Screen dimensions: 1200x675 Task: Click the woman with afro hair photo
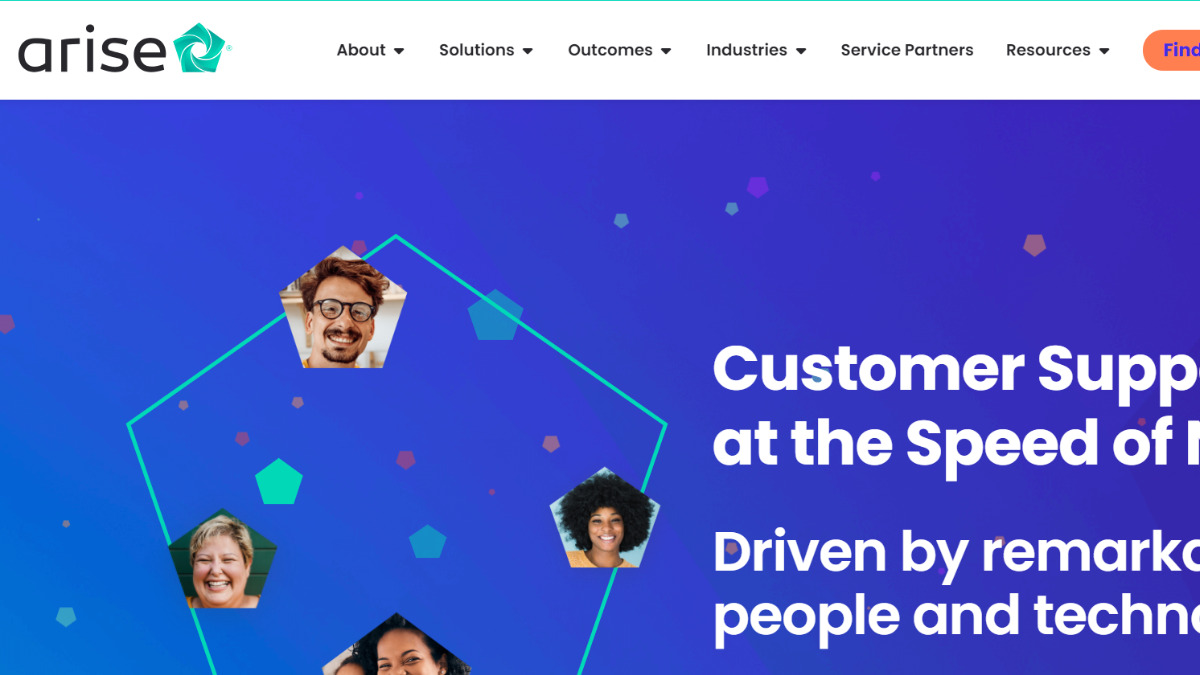coord(605,519)
